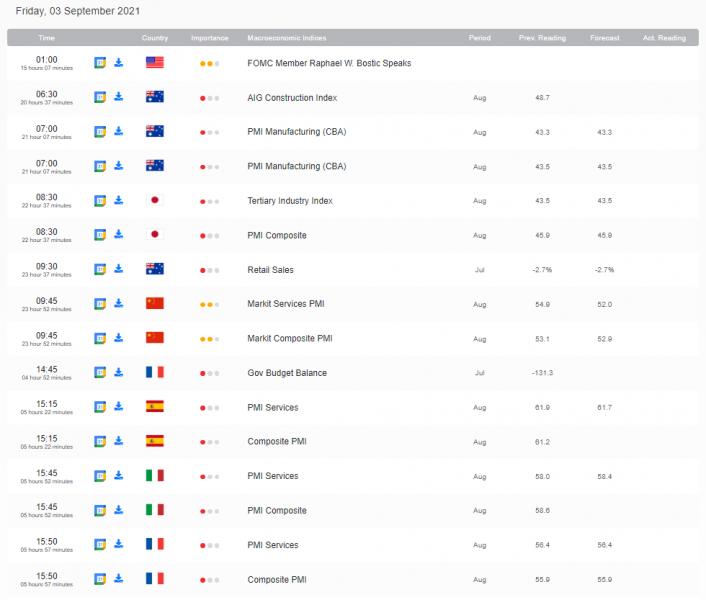Click the -131.3 previous reading value
Screen dimensions: 706x600
click(x=542, y=373)
